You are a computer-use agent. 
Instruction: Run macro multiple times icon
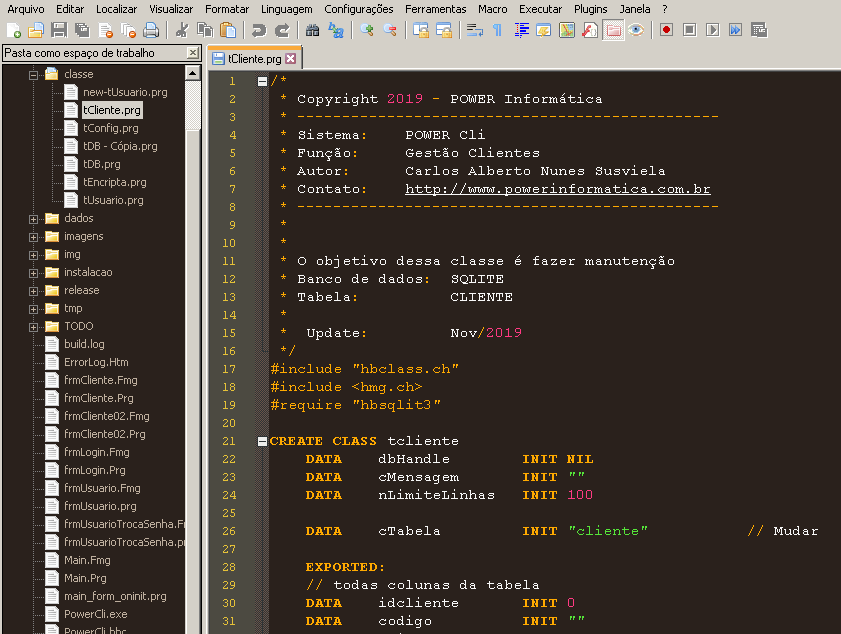point(736,30)
